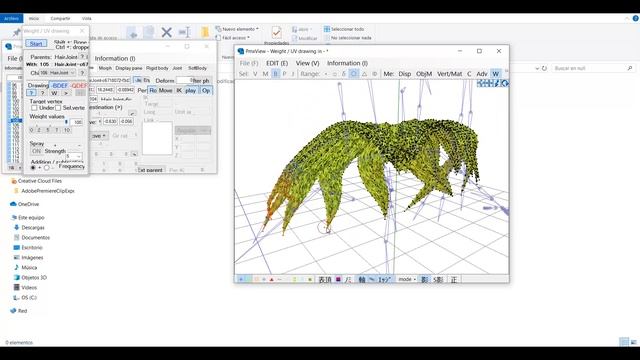Toggle the W weight drawing button

[x=496, y=74]
